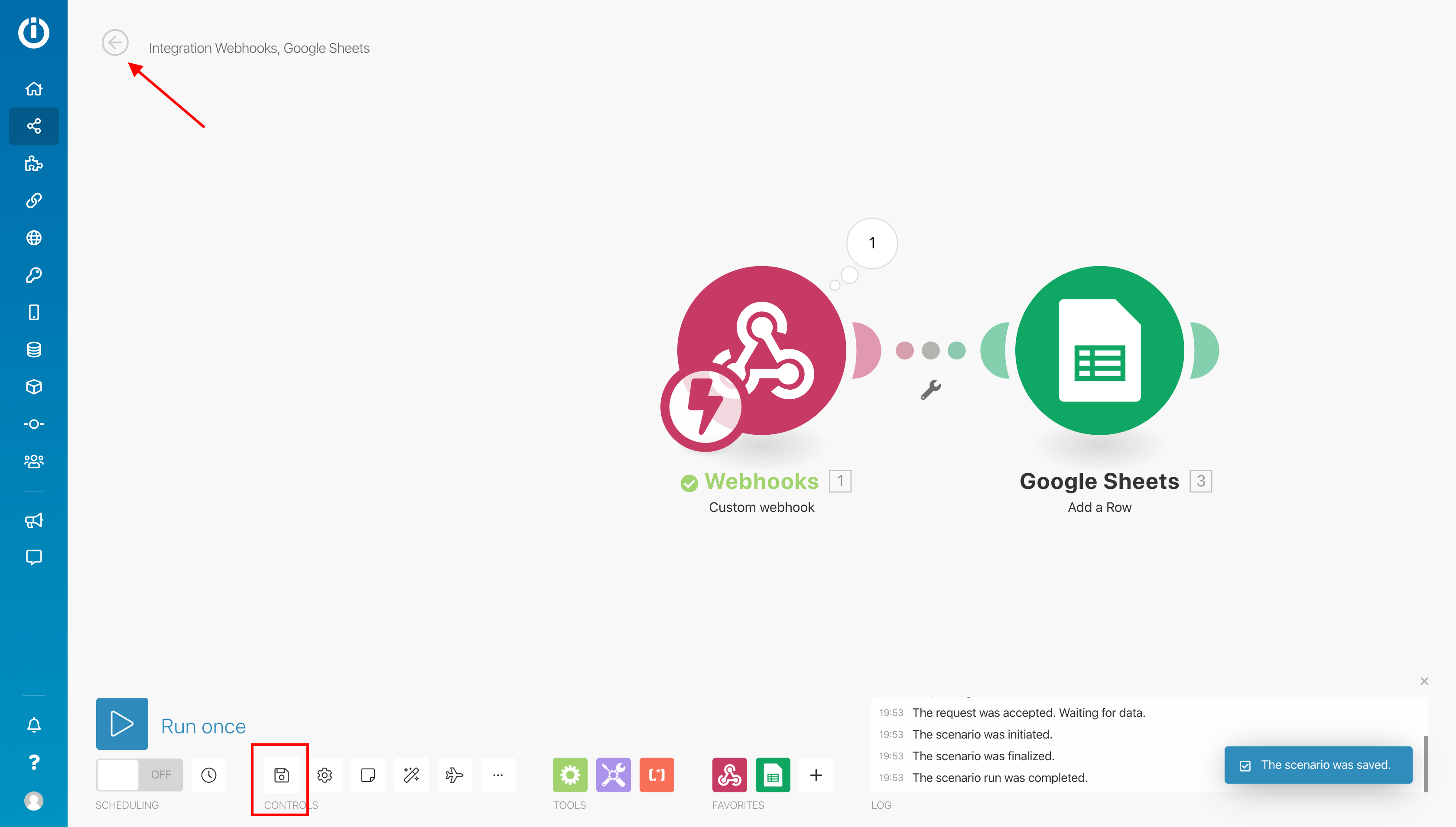Open Templates puzzle icon in sidebar
Image resolution: width=1456 pixels, height=827 pixels.
point(33,163)
